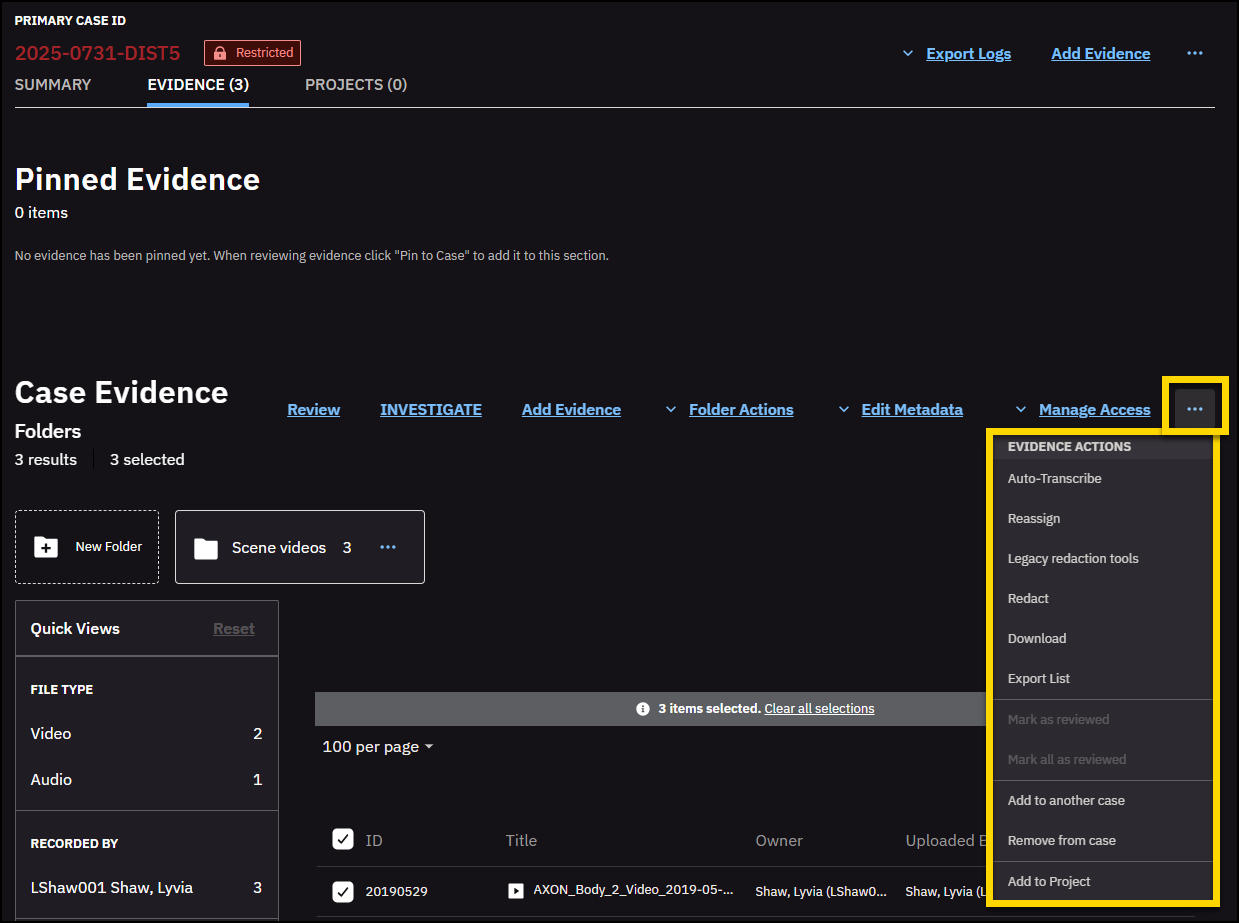
Task: Select Export List menu entry
Action: pos(1101,678)
